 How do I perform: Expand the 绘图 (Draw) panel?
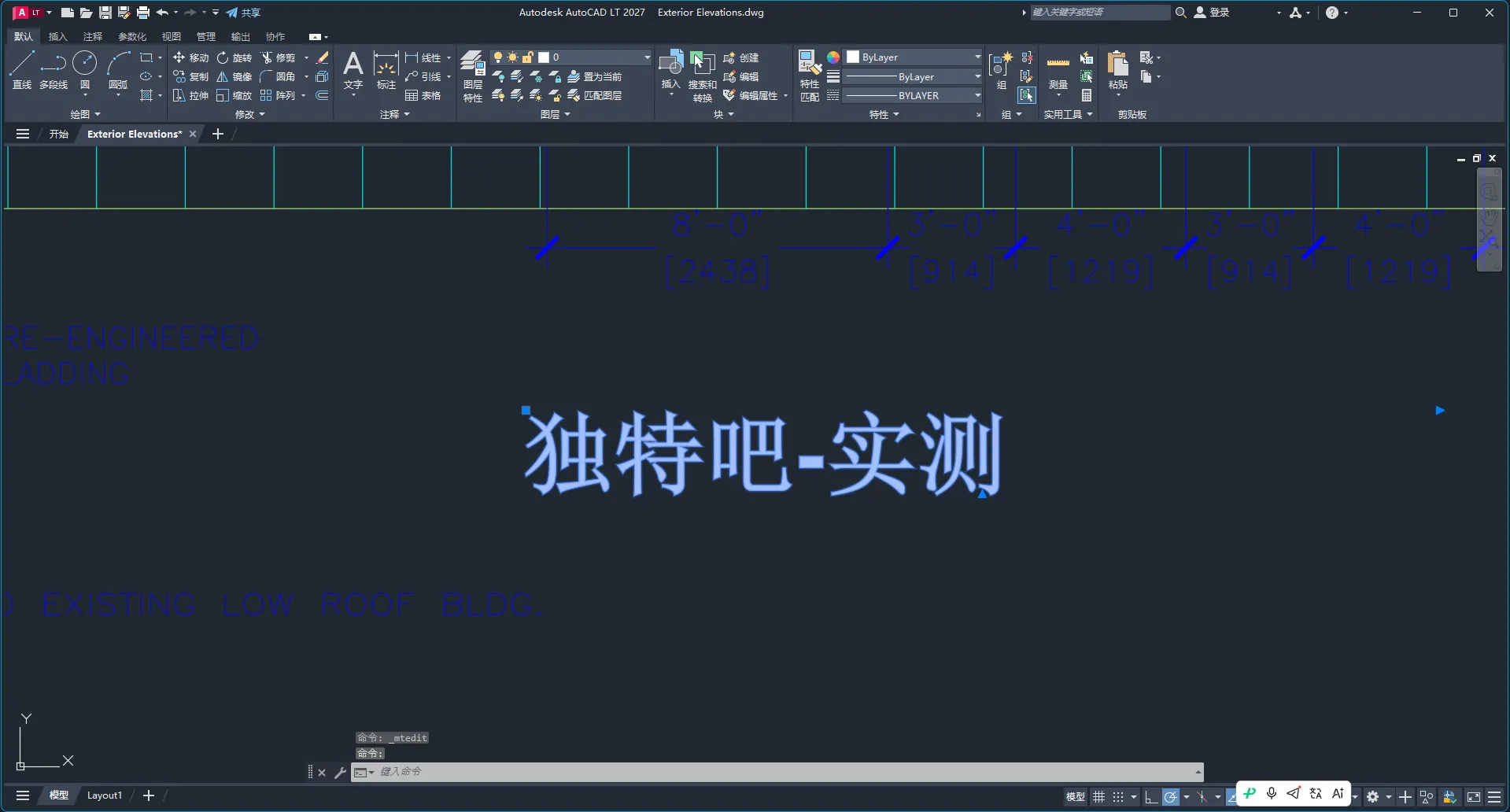[85, 114]
